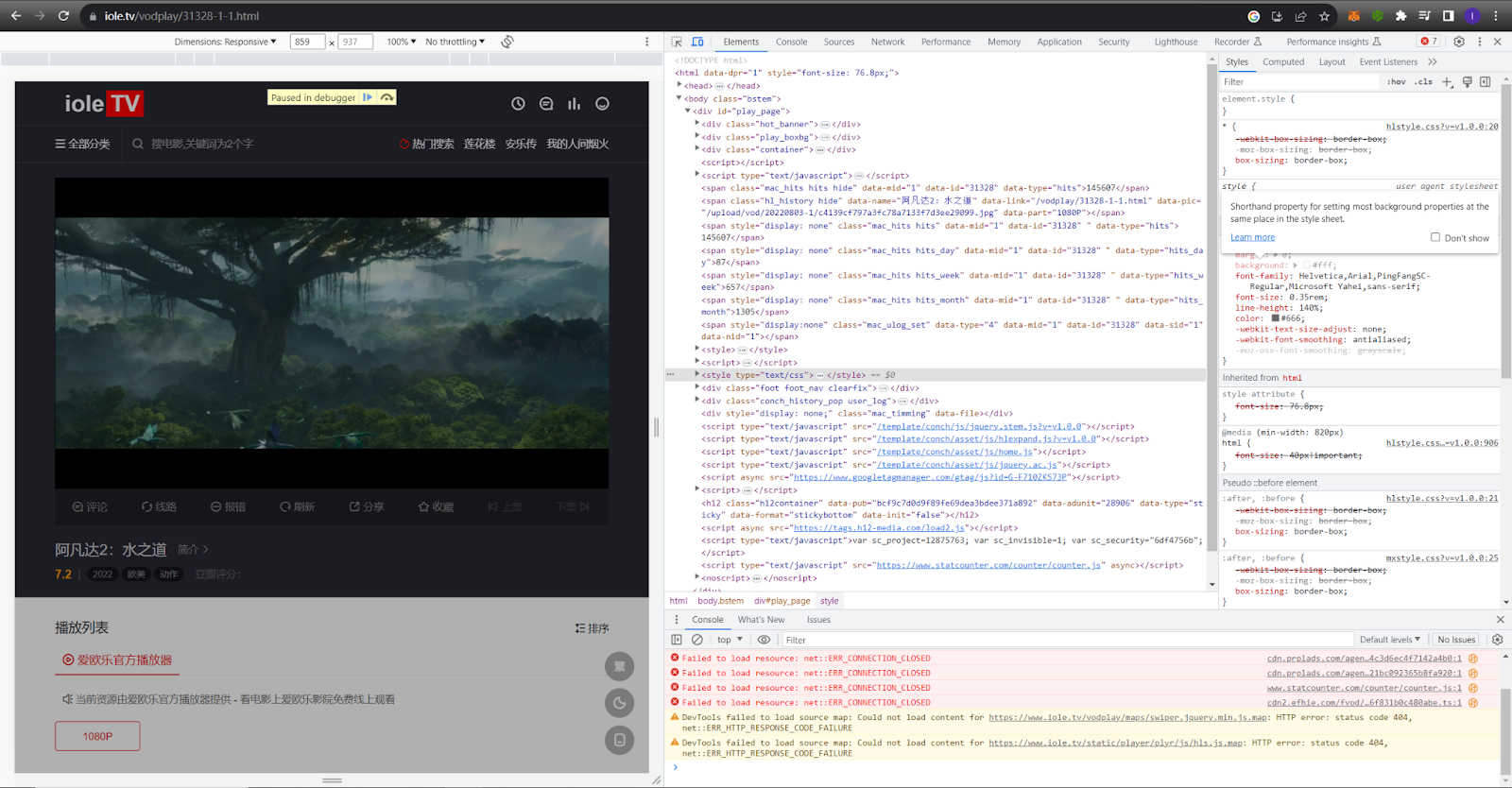
Task: Open the No throttling dropdown
Action: click(x=455, y=42)
